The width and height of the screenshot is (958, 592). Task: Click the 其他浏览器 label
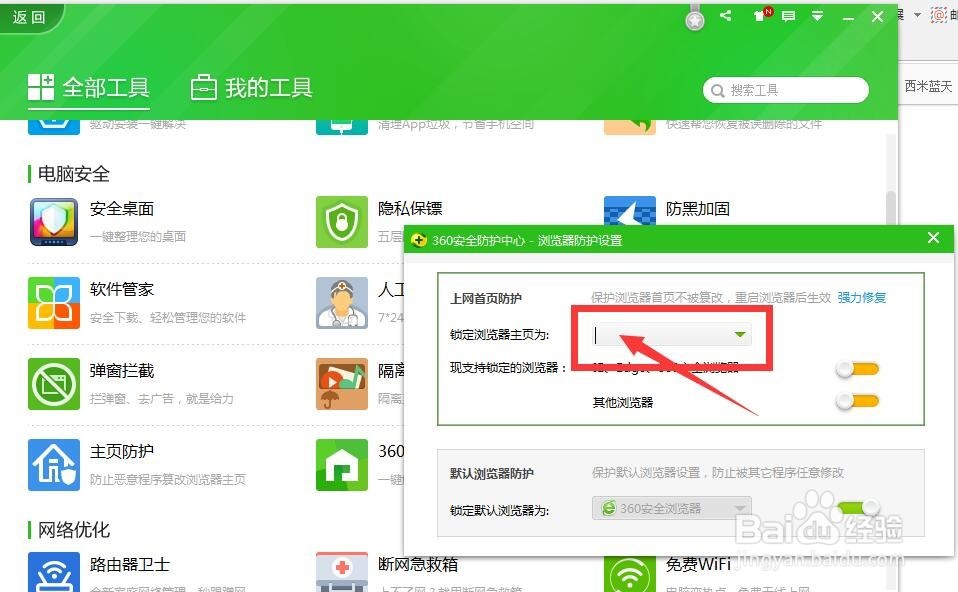[x=623, y=402]
